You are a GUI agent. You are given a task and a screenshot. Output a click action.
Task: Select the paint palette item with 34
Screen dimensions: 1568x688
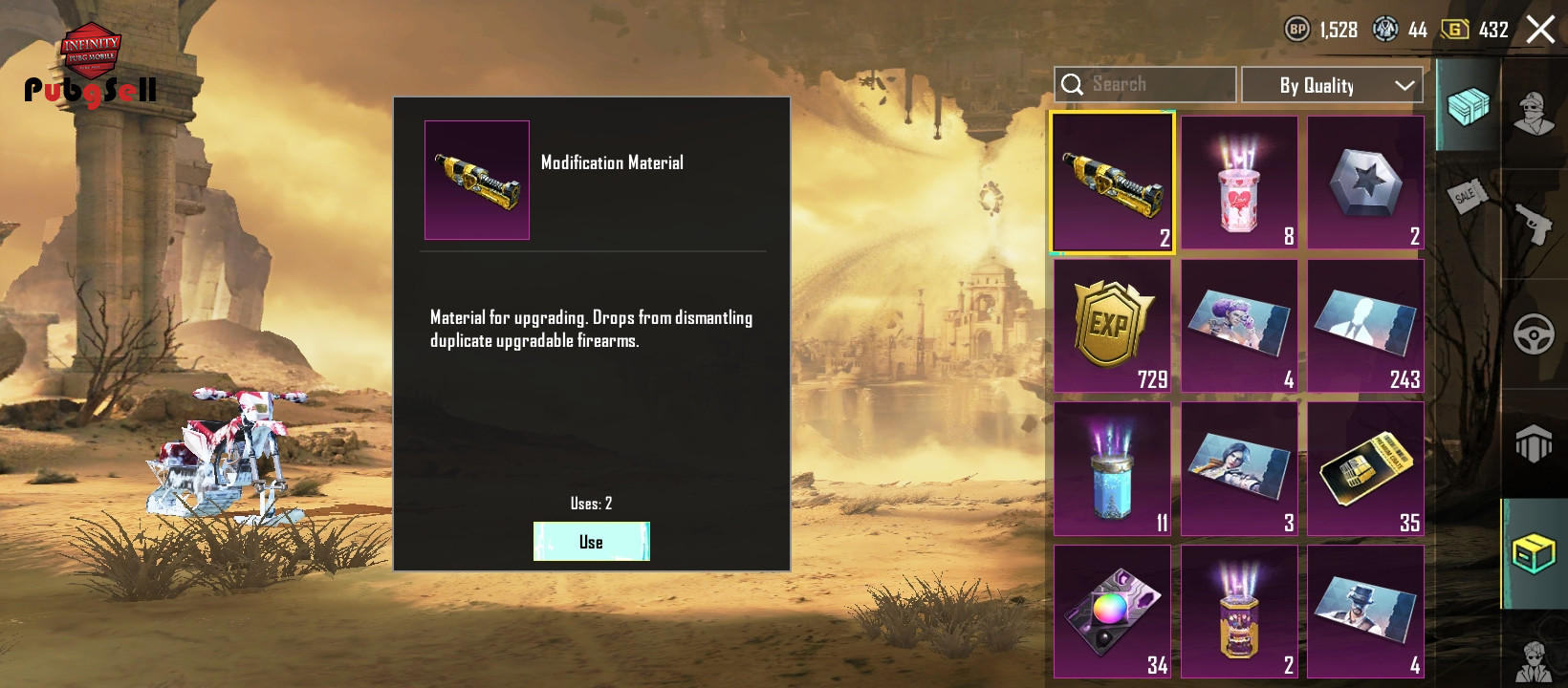(x=1112, y=612)
